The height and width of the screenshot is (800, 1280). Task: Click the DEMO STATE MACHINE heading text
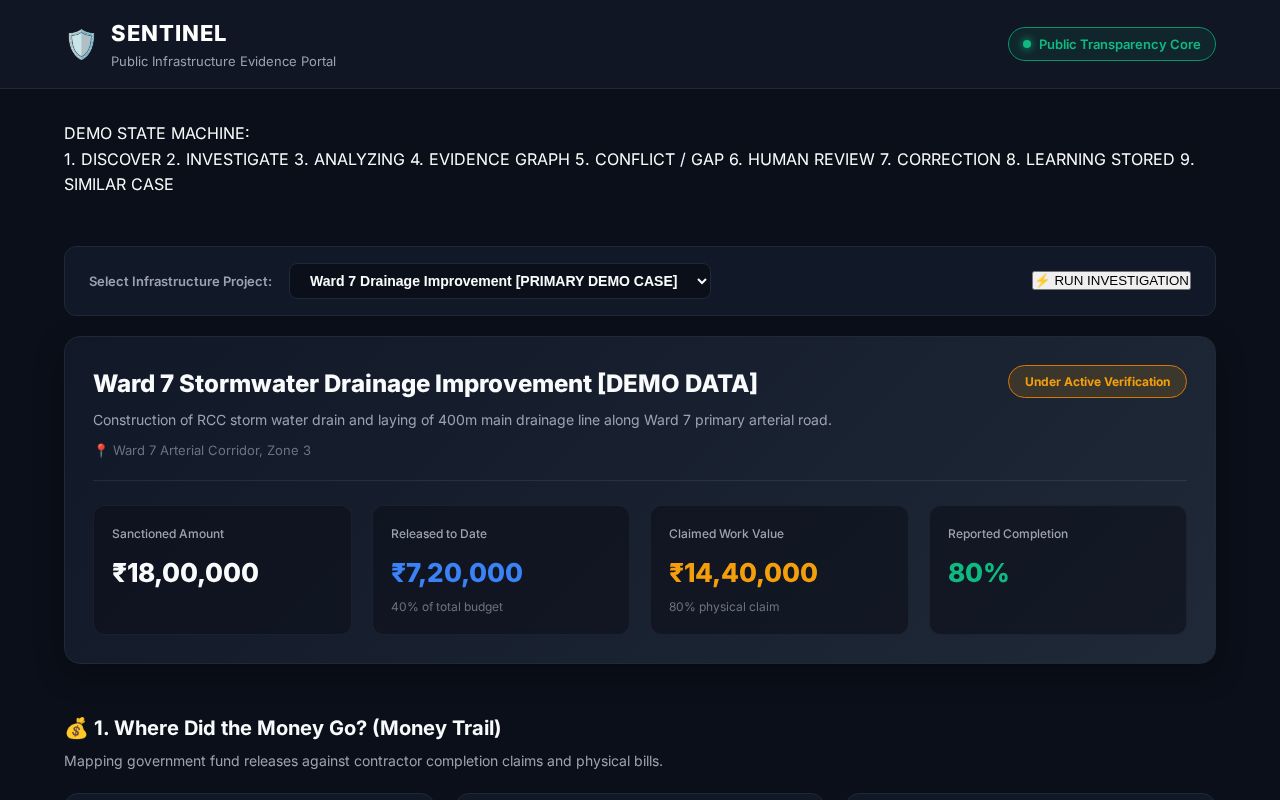click(157, 133)
